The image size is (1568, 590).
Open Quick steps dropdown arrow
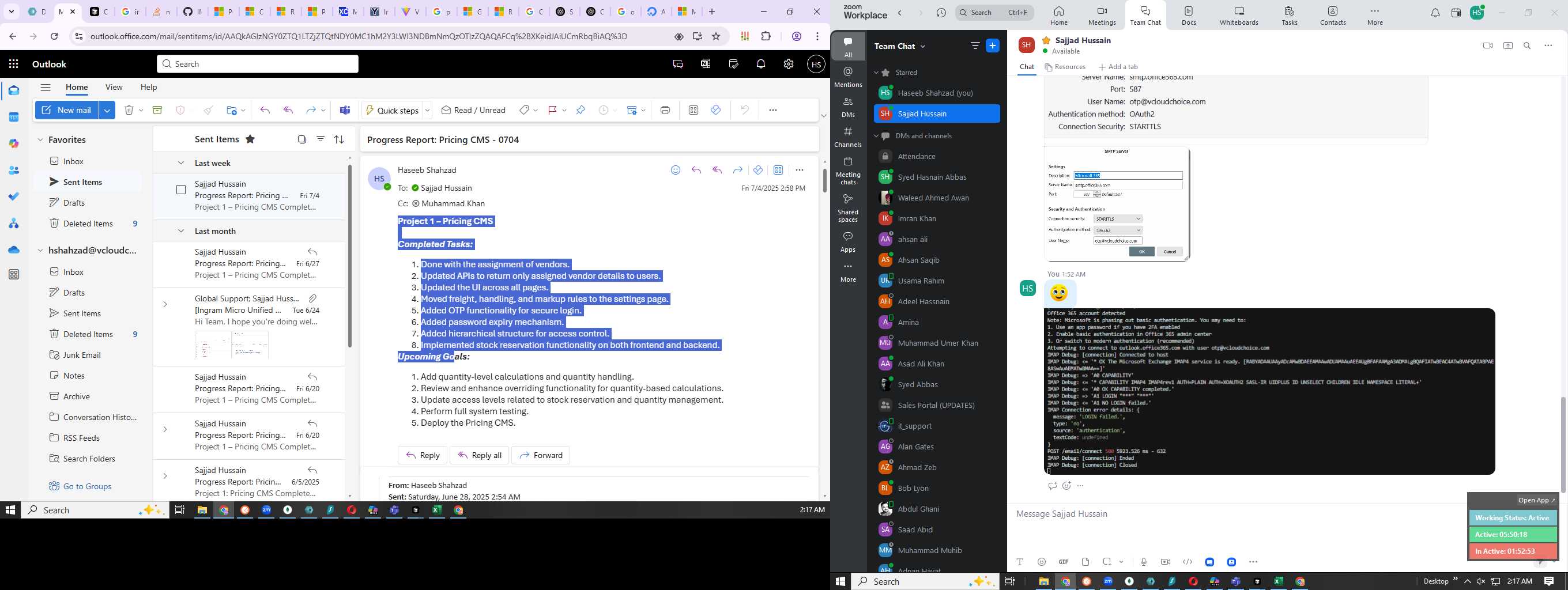coord(428,110)
